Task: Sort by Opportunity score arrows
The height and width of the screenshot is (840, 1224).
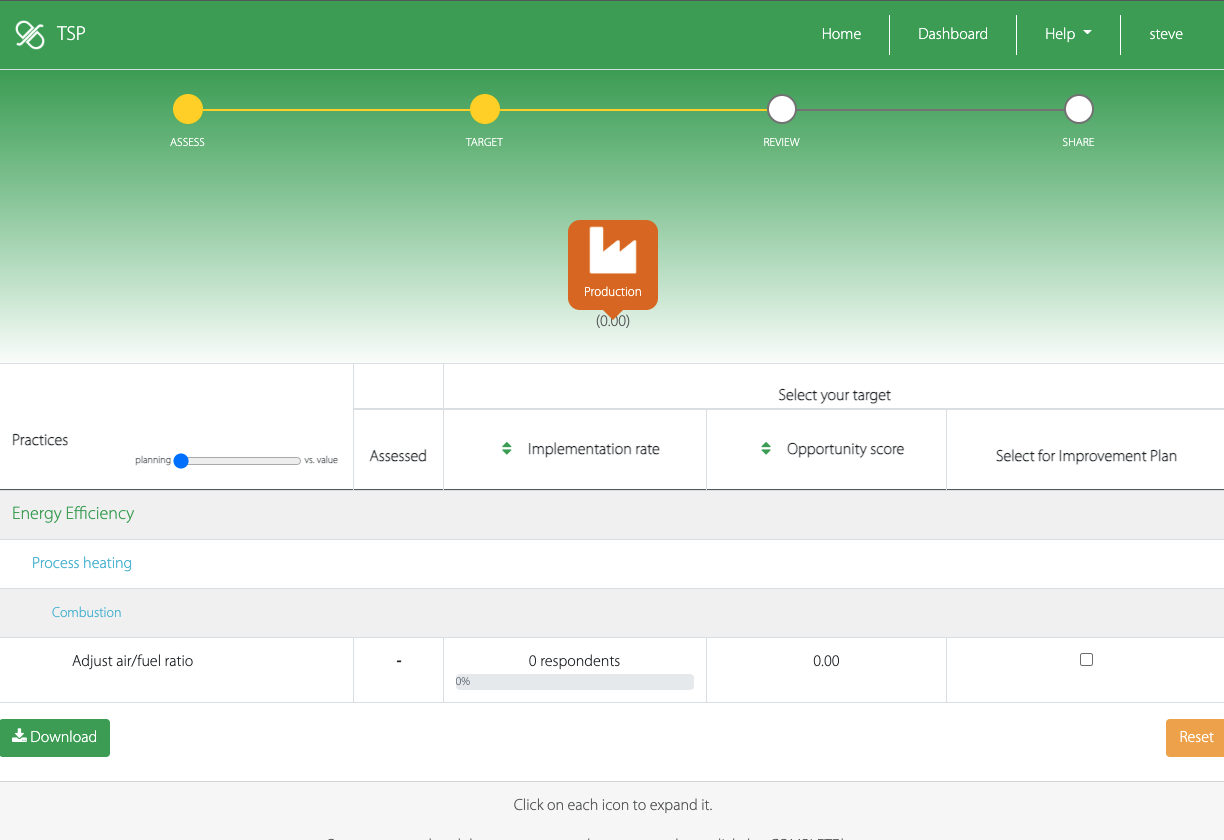Action: (x=766, y=449)
